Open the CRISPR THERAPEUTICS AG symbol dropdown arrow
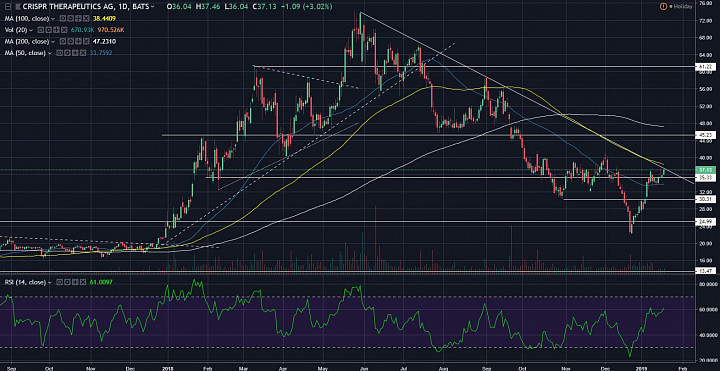The image size is (720, 371). click(x=152, y=6)
